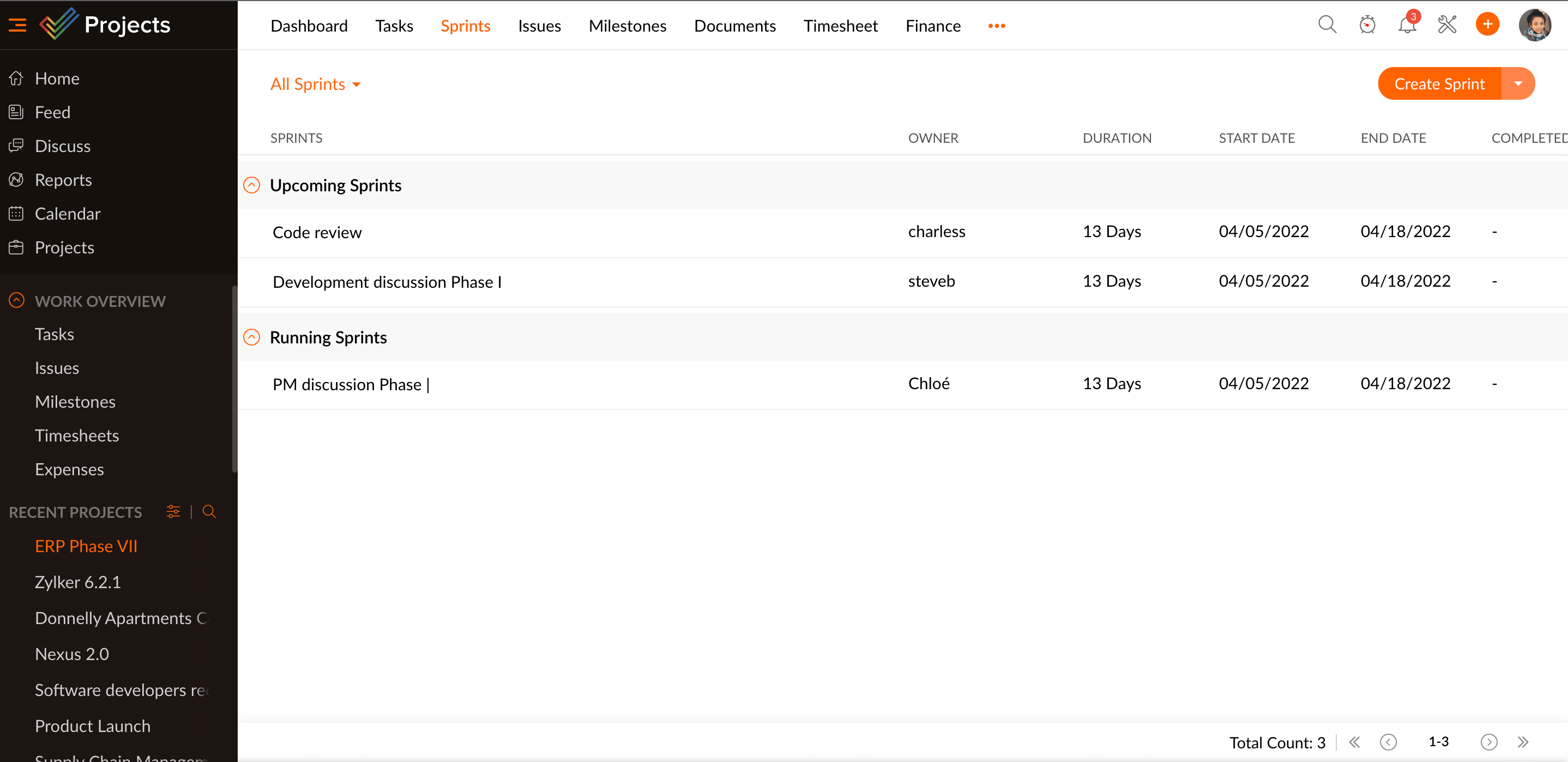Open the All Sprints filter dropdown
Image resolution: width=1568 pixels, height=762 pixels.
(x=315, y=84)
